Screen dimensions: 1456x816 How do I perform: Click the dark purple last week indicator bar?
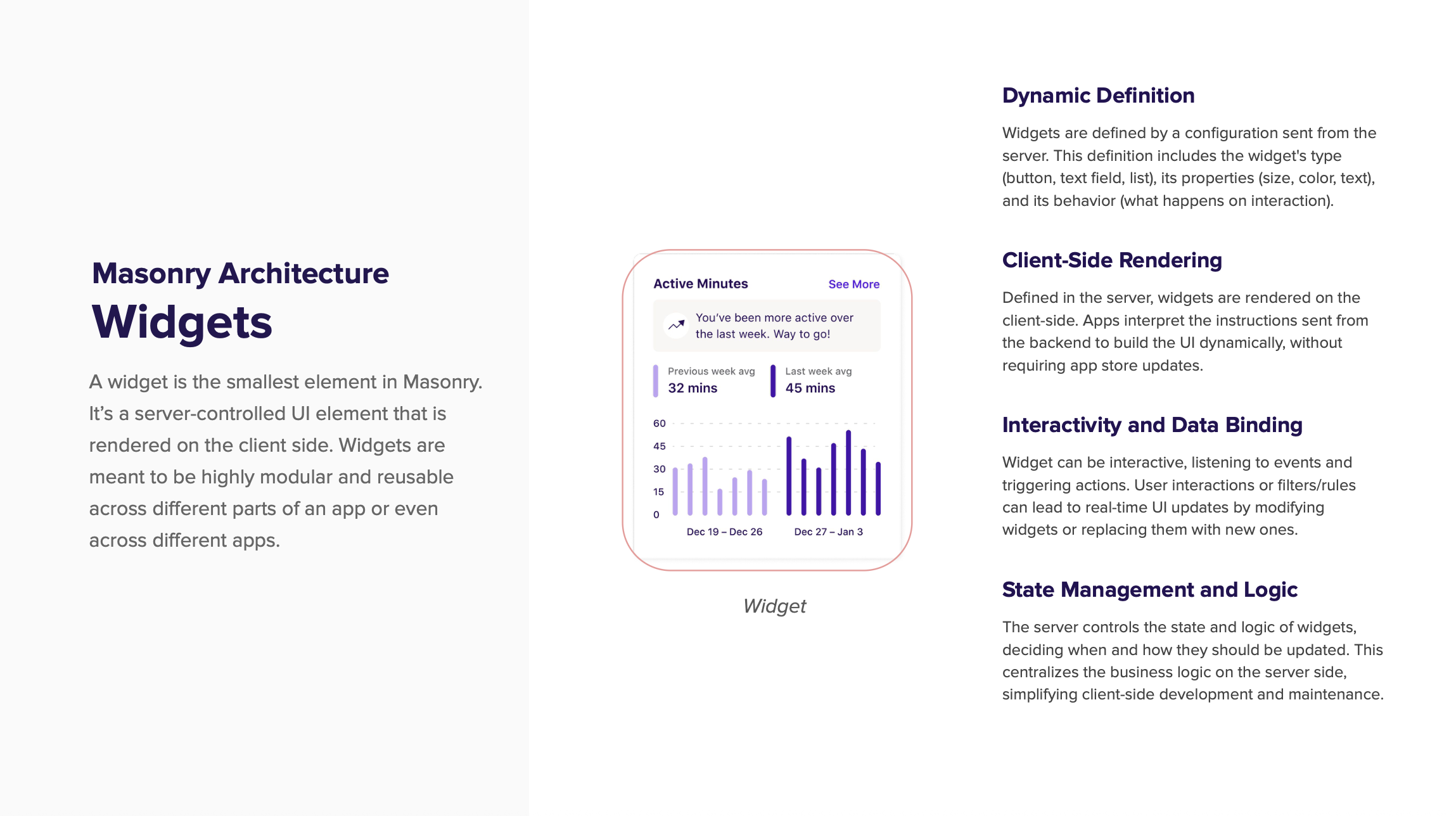[x=773, y=381]
